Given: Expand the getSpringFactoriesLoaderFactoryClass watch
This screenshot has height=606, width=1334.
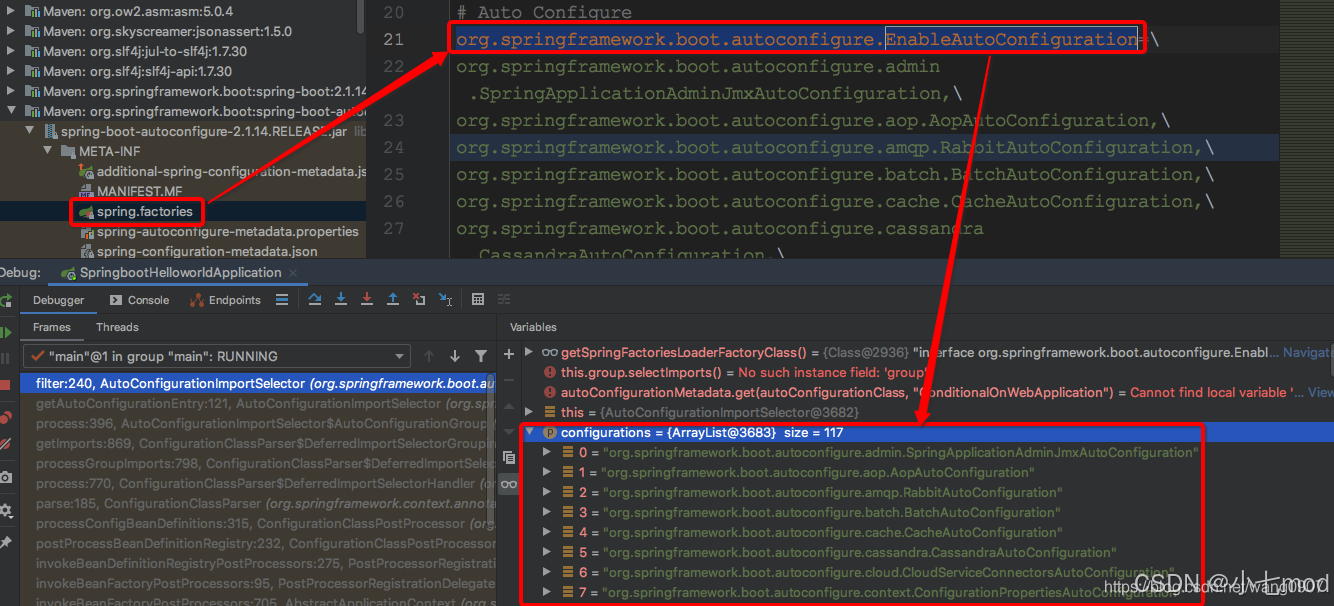Looking at the screenshot, I should tap(530, 352).
